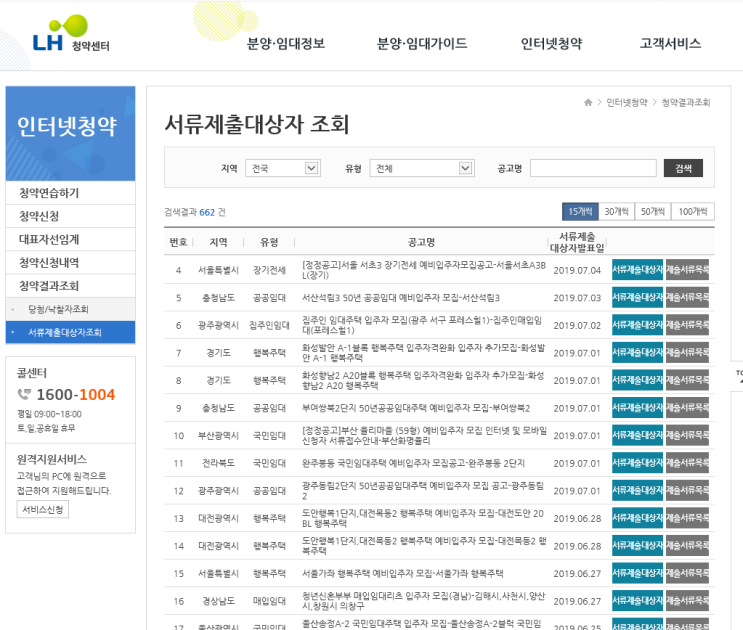Click 서류제출대상자 button for row 12 광주동림2단지
This screenshot has height=630, width=743.
pos(637,490)
